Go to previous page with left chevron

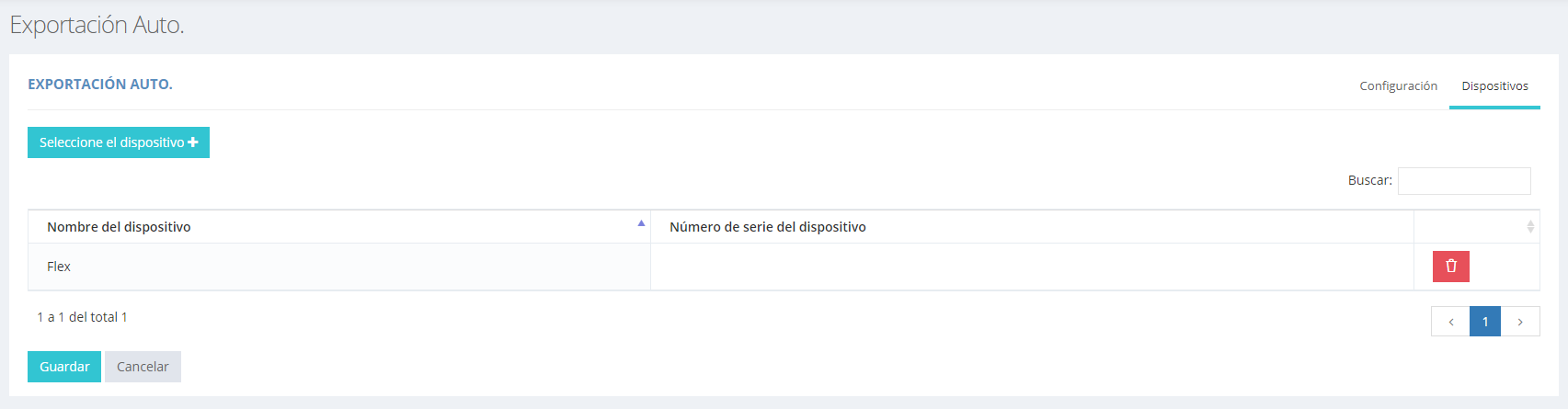tap(1450, 322)
